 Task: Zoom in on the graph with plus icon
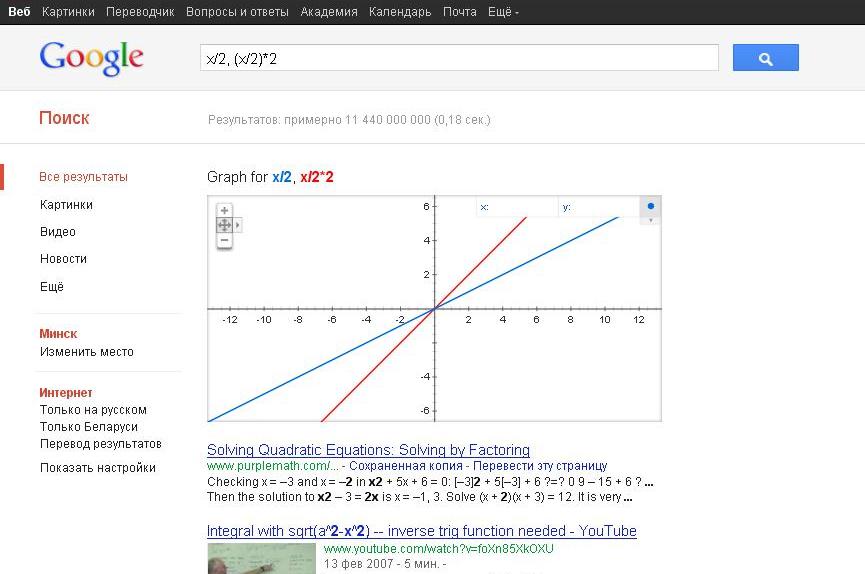[224, 210]
